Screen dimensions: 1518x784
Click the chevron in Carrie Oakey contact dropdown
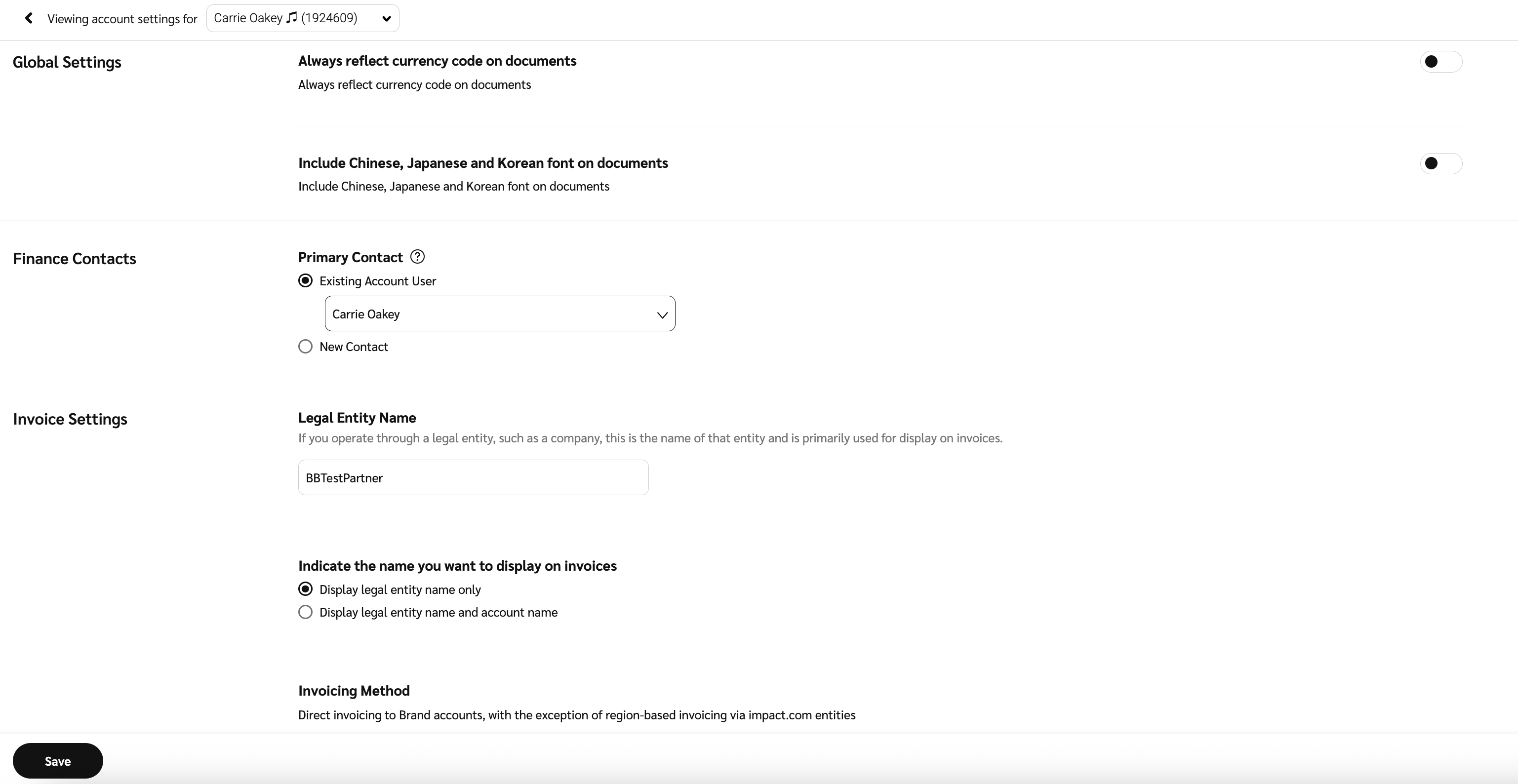tap(662, 314)
